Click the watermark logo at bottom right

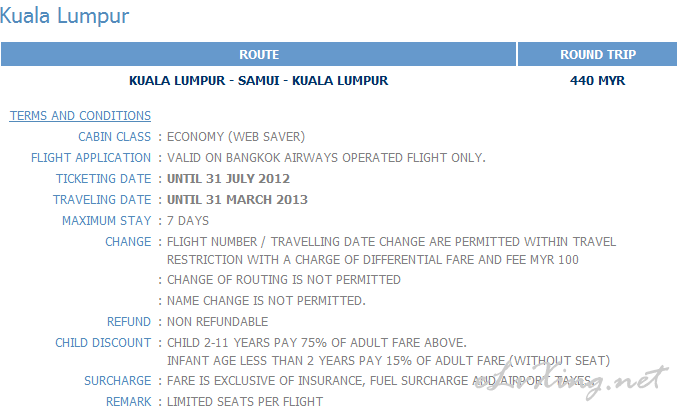[x=572, y=379]
